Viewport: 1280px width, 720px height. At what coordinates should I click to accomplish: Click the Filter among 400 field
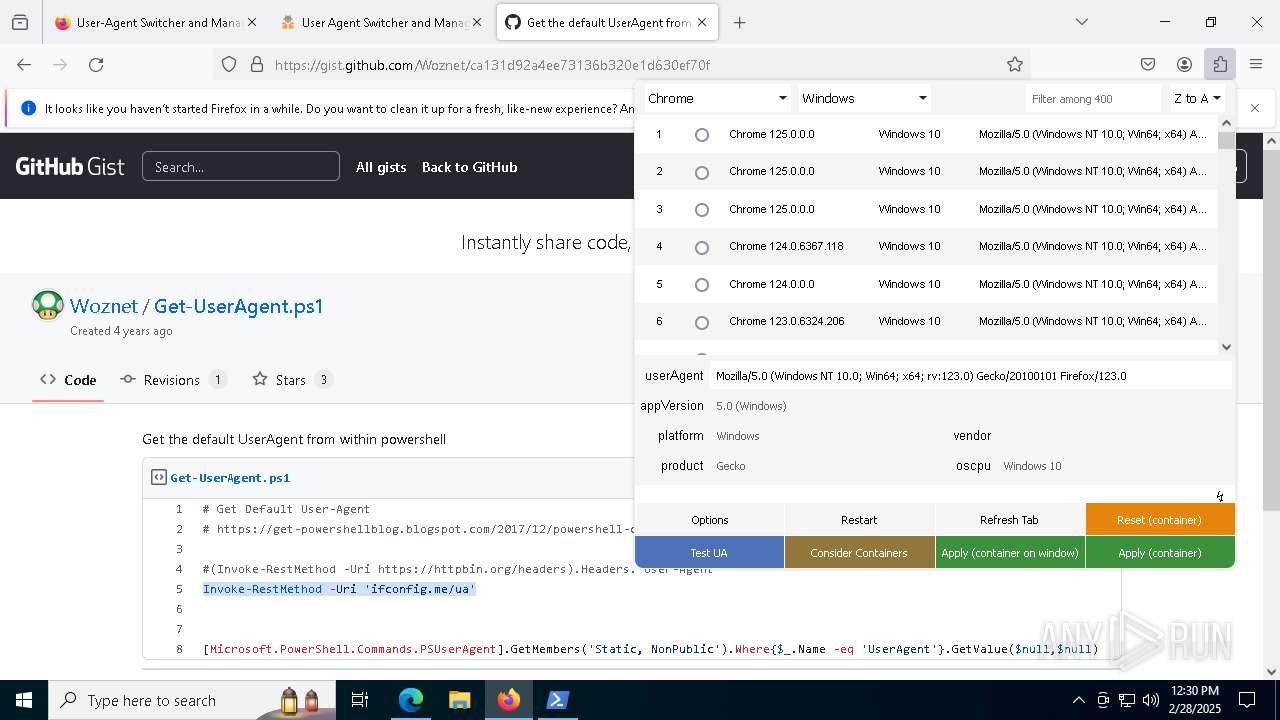pyautogui.click(x=1094, y=98)
